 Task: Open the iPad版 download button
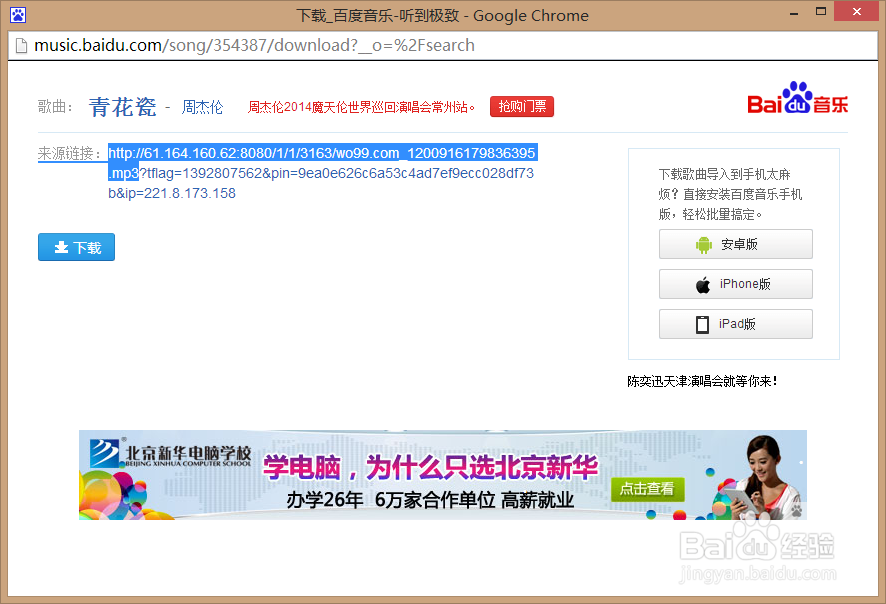pos(736,324)
